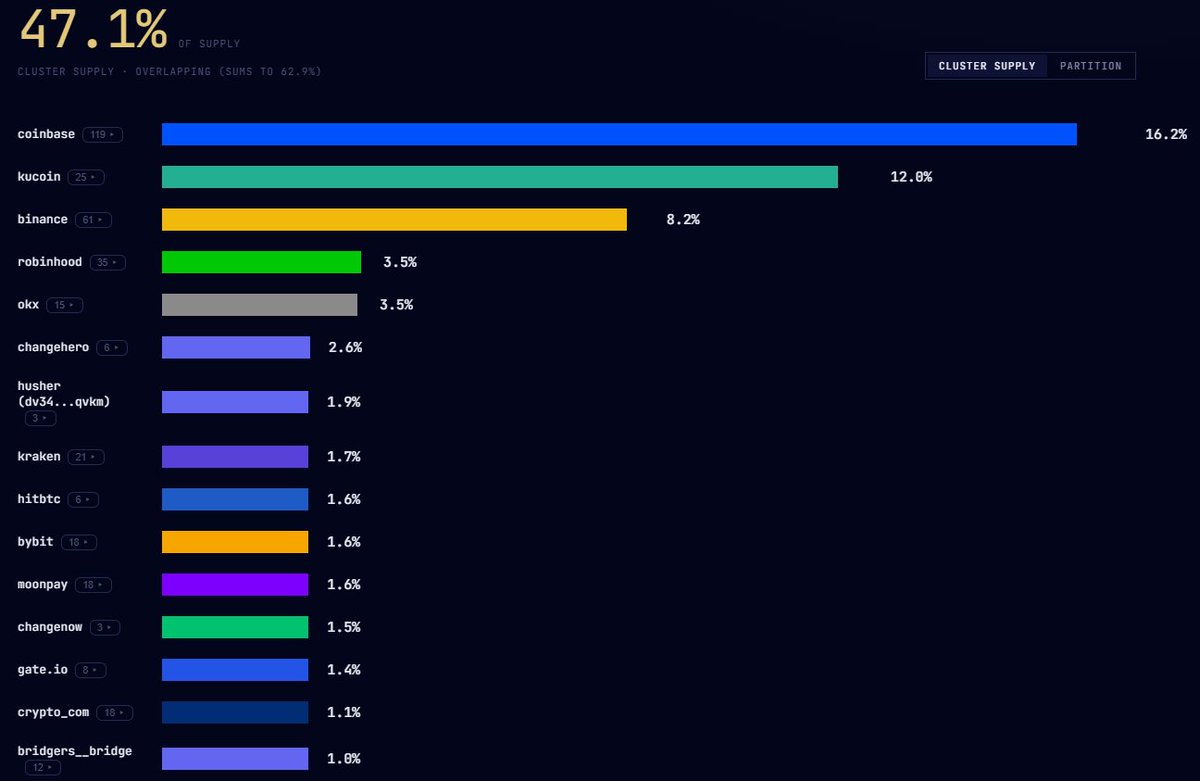This screenshot has height=781, width=1200.
Task: Click the "gate.io" row label
Action: (x=43, y=670)
